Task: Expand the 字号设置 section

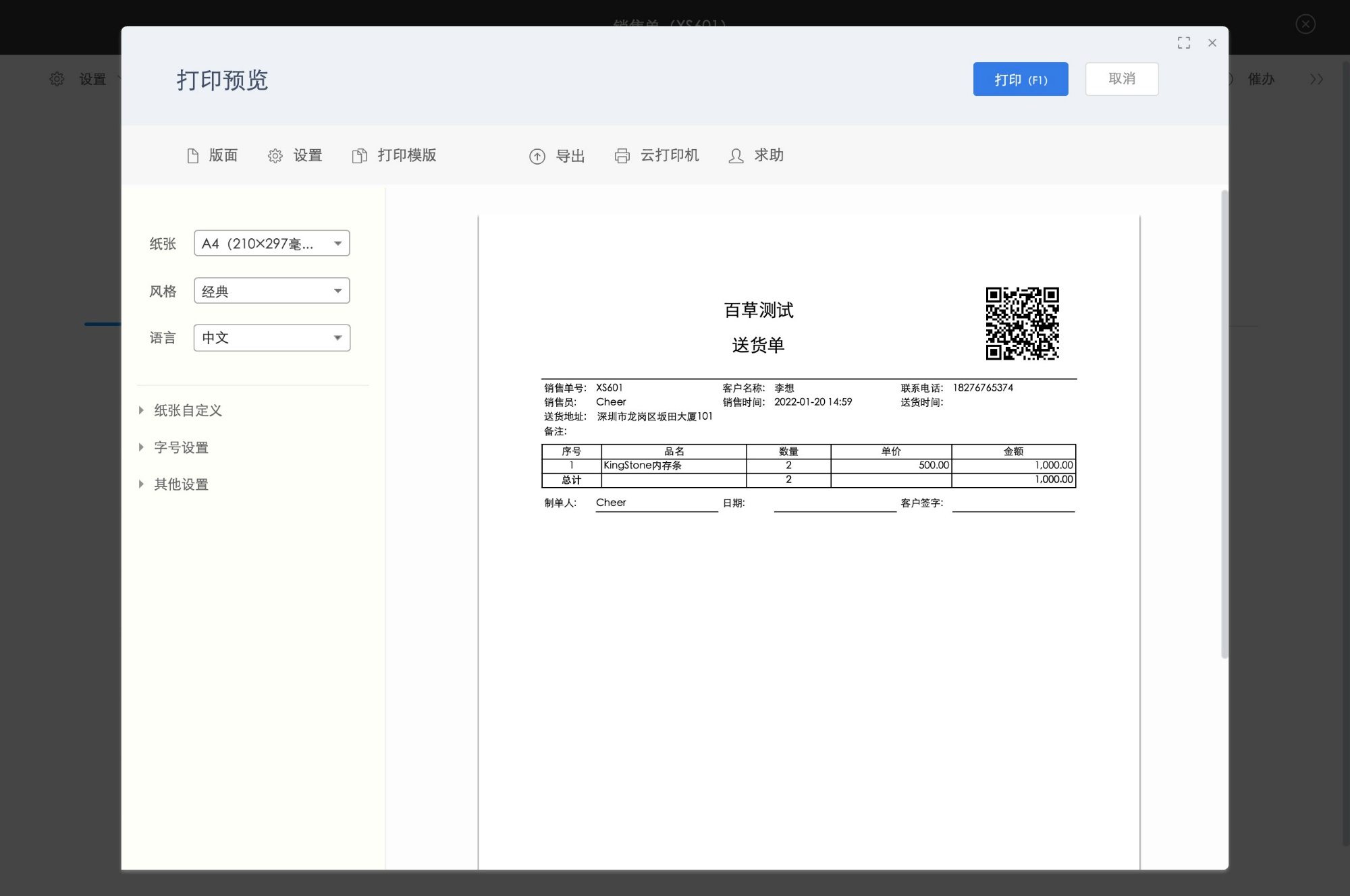Action: (x=174, y=447)
